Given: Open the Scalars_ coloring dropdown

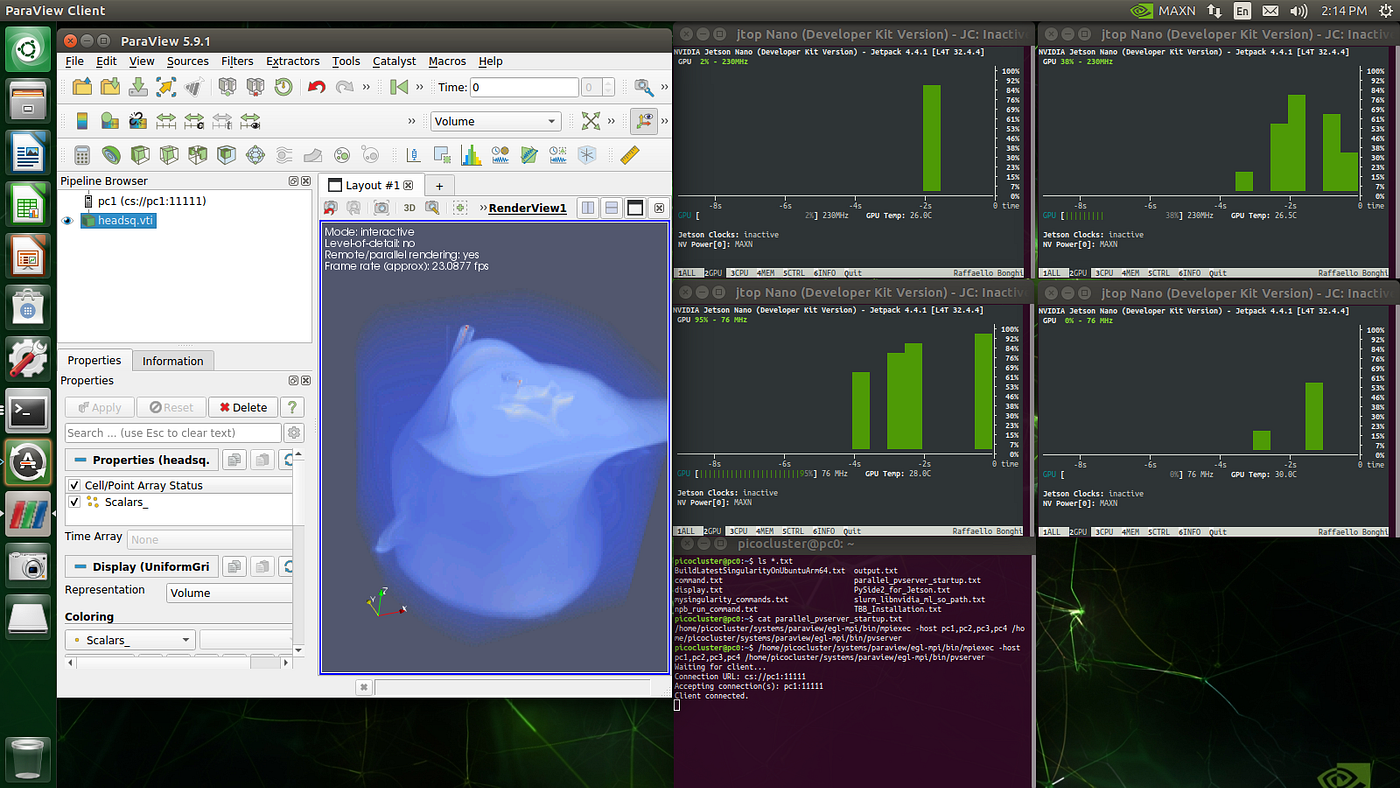Looking at the screenshot, I should (130, 640).
